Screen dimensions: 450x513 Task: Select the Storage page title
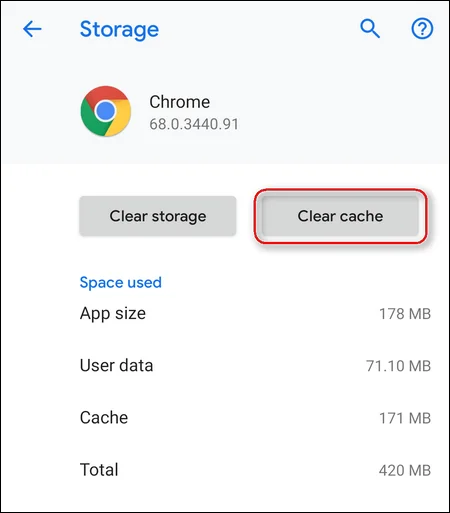click(119, 30)
